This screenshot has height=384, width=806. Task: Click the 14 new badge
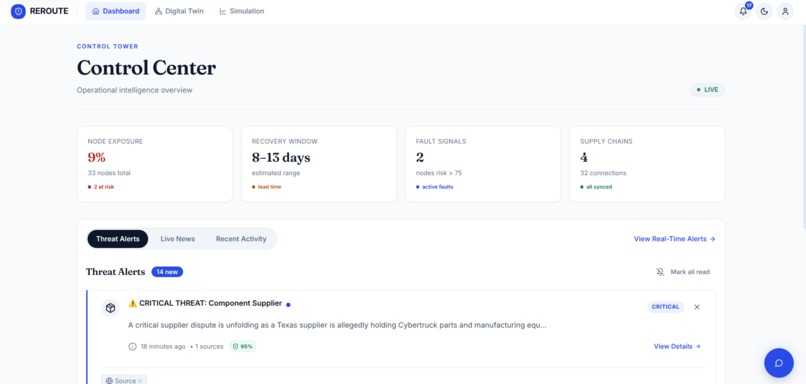point(167,272)
